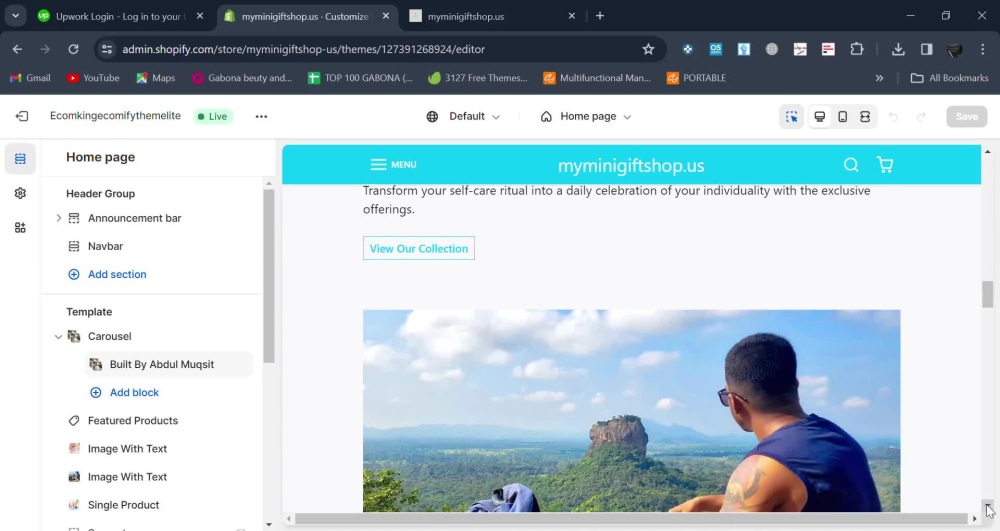Exit the theme editor via back icon
Image resolution: width=1000 pixels, height=531 pixels.
point(22,116)
